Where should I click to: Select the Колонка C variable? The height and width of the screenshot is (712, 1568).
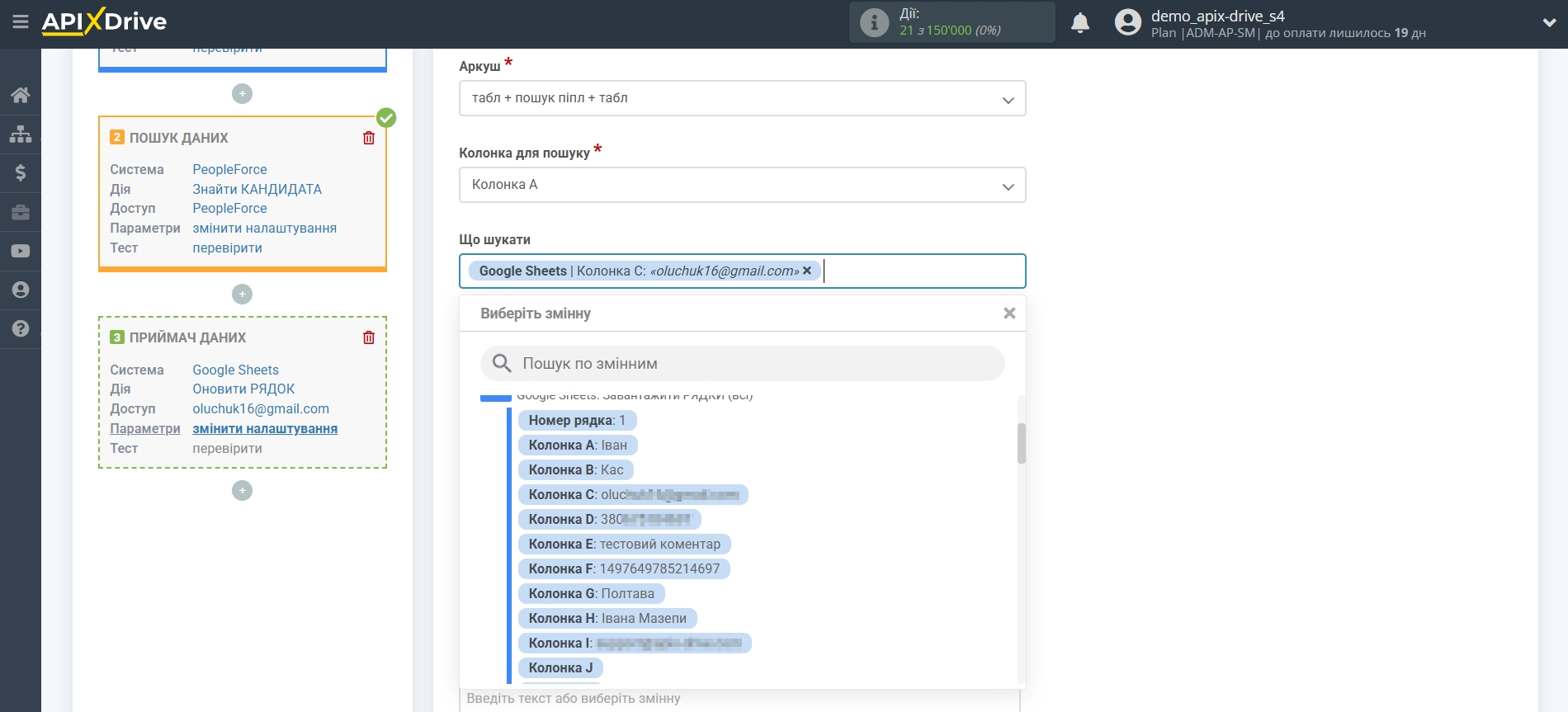click(633, 494)
